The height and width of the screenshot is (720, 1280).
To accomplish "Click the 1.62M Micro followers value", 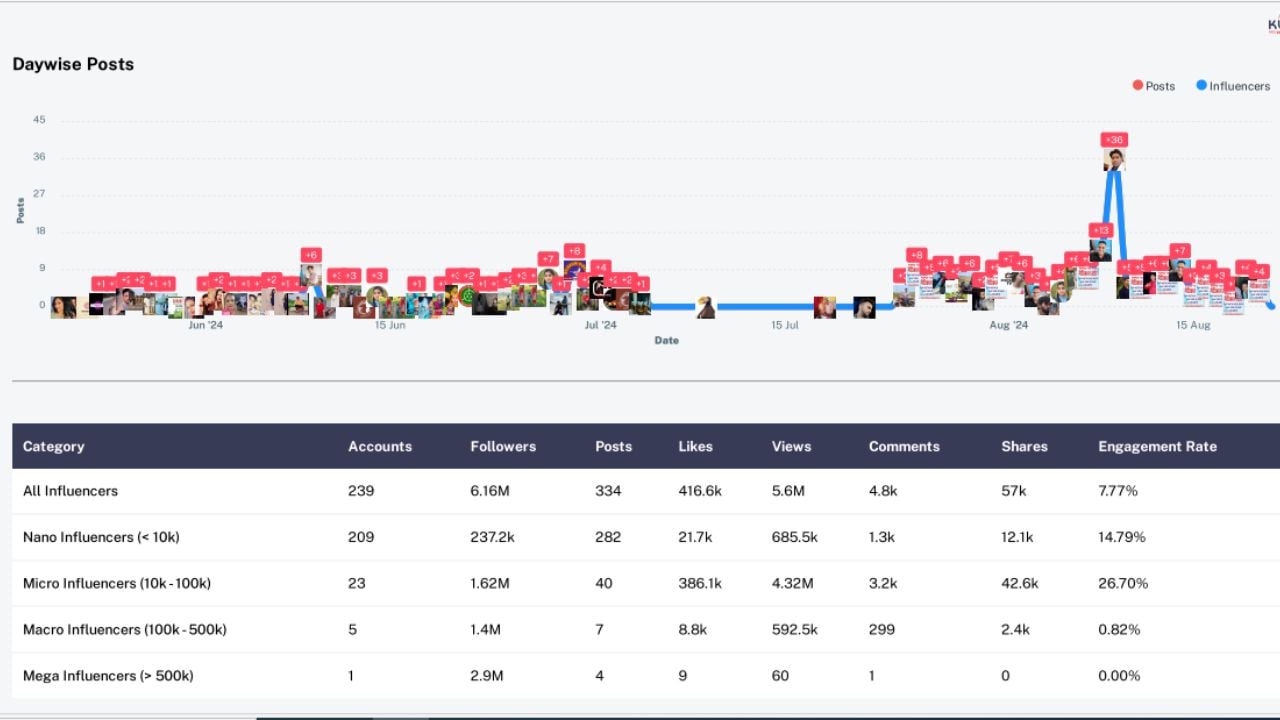I will pos(490,583).
